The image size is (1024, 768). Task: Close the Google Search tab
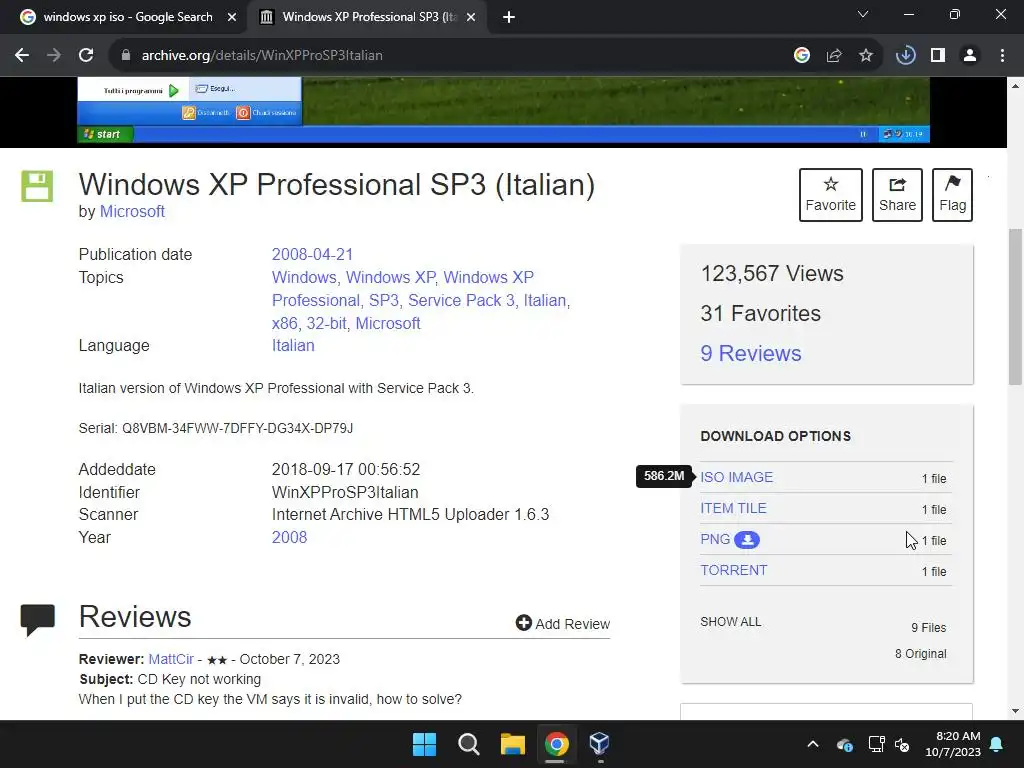coord(232,17)
